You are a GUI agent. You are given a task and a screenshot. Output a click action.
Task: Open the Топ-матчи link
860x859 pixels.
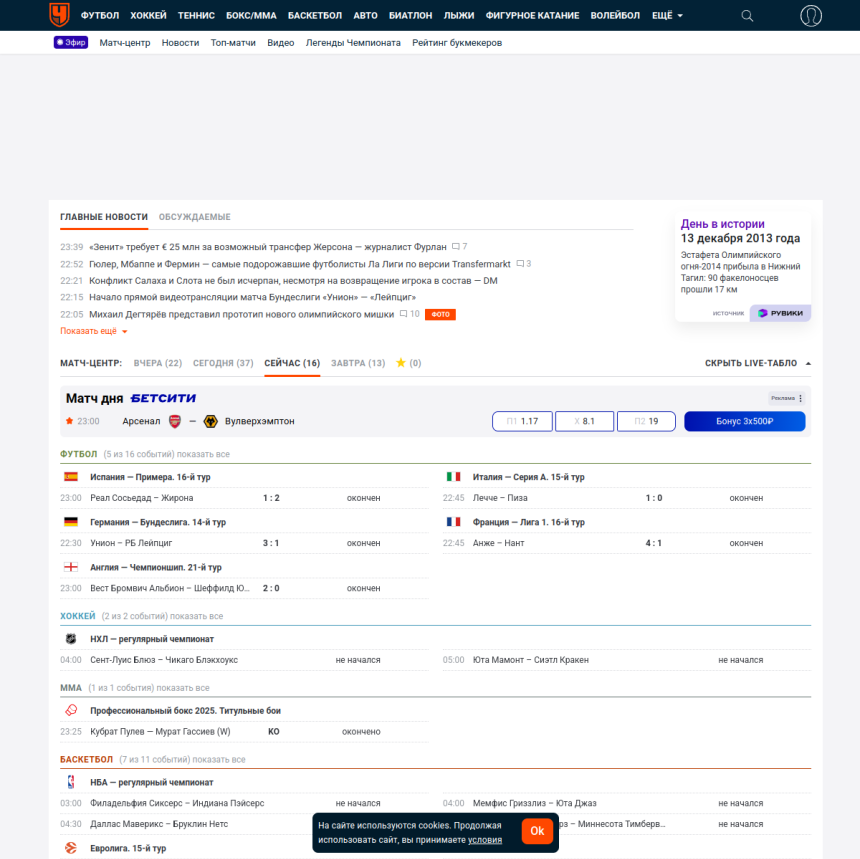click(x=233, y=43)
